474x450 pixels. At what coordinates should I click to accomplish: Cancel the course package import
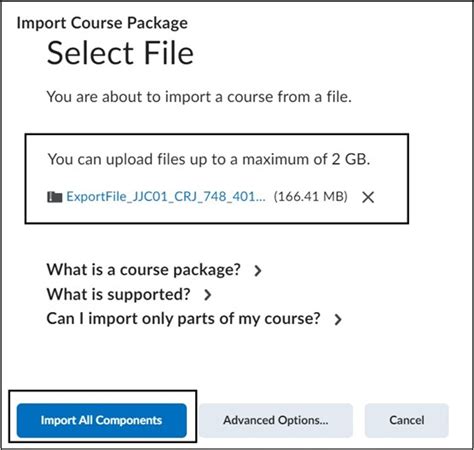(x=407, y=420)
